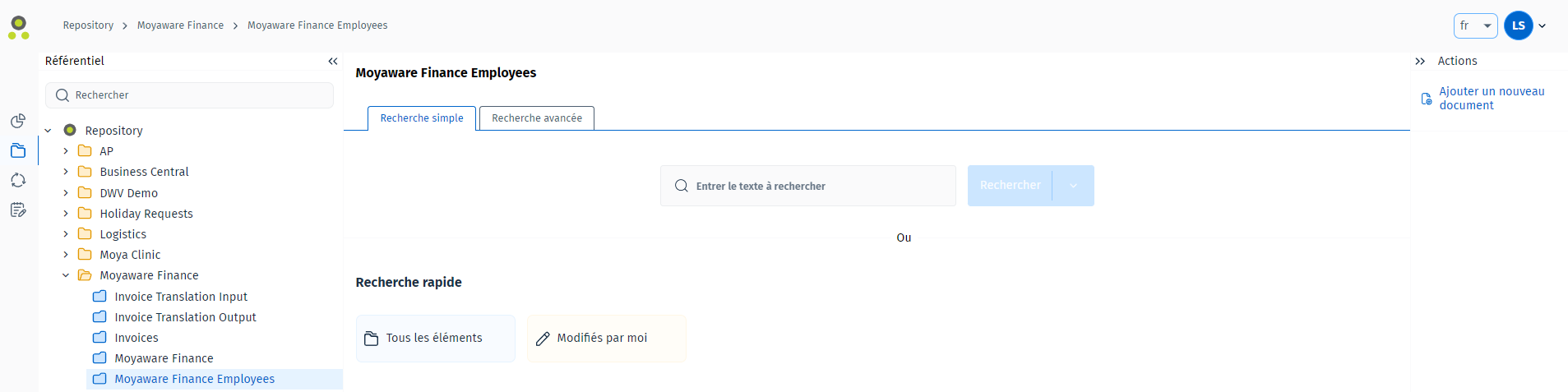Expand the AP folder
1568x392 pixels.
point(66,151)
